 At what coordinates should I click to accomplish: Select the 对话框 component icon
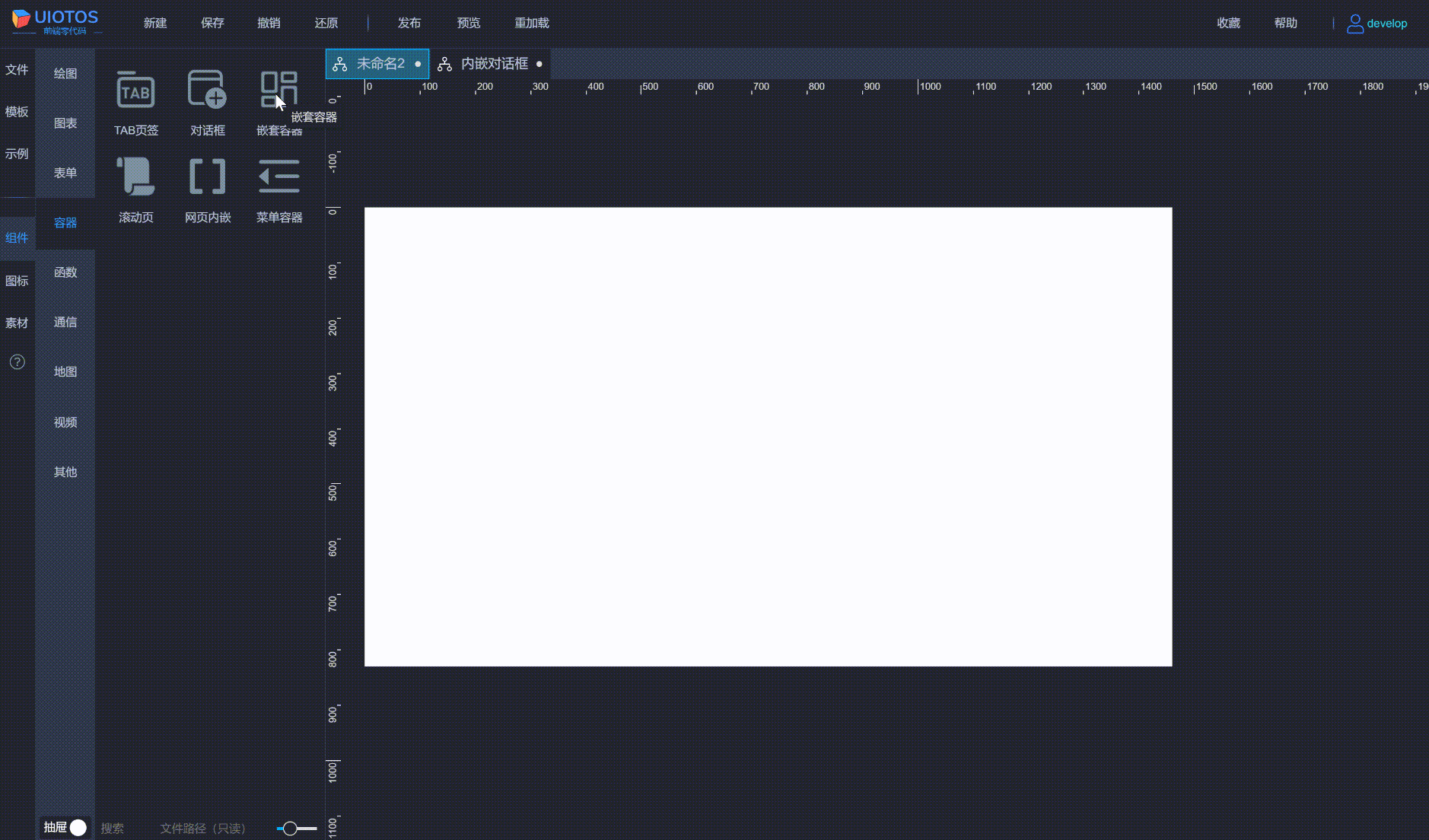tap(206, 90)
